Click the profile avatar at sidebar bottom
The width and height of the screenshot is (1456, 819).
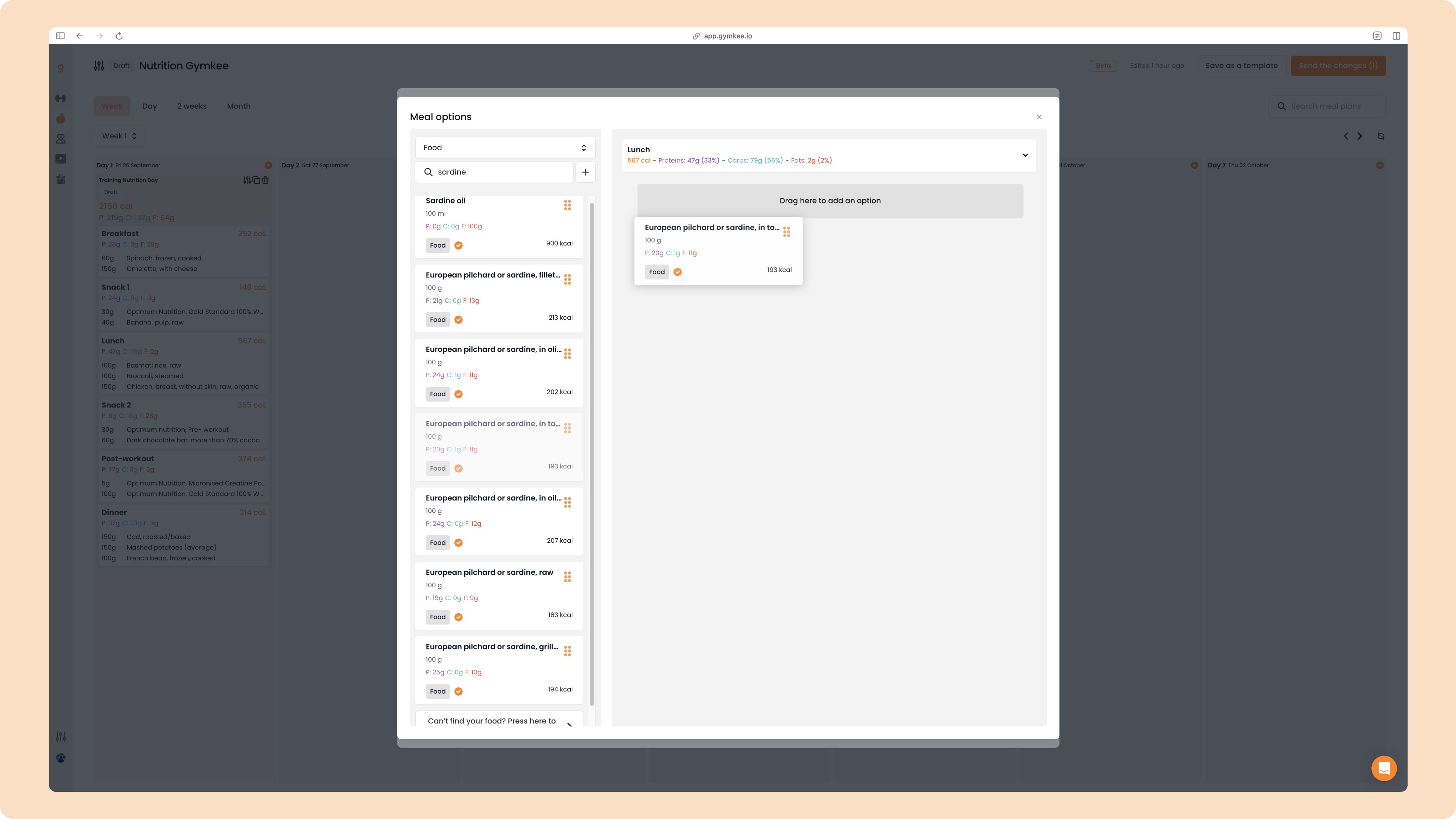tap(60, 758)
